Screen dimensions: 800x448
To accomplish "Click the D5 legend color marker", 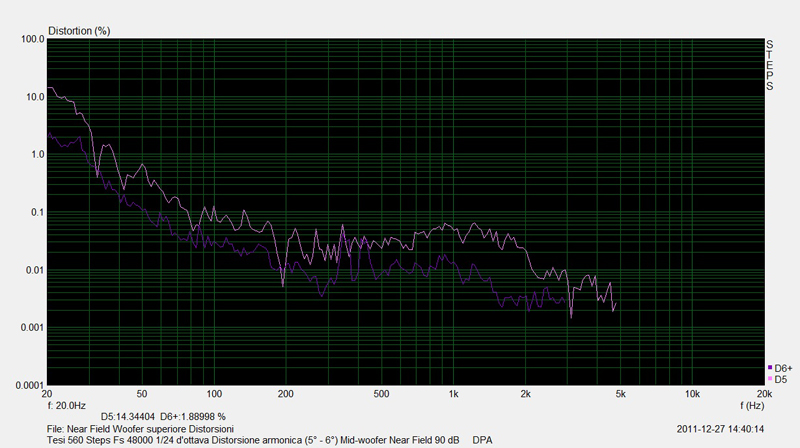I will (x=770, y=379).
